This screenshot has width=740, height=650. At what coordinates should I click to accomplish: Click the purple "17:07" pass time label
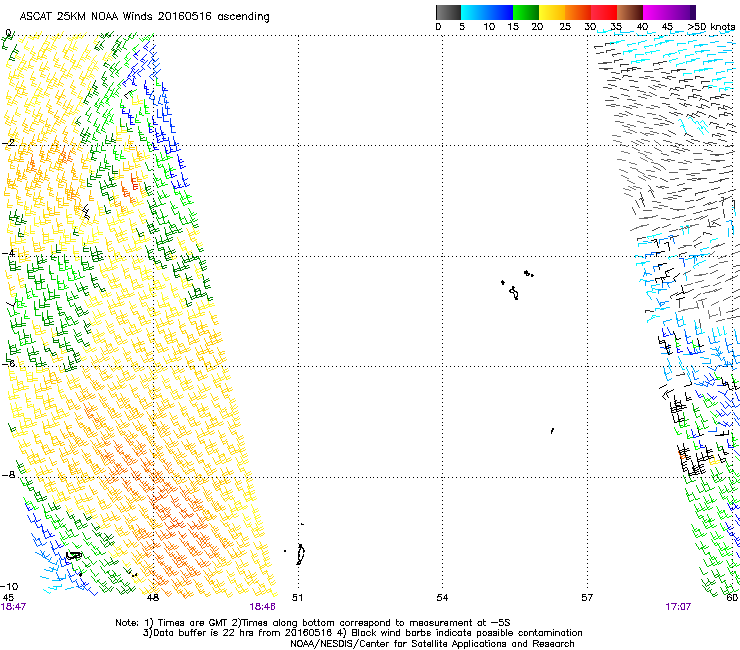click(x=678, y=607)
